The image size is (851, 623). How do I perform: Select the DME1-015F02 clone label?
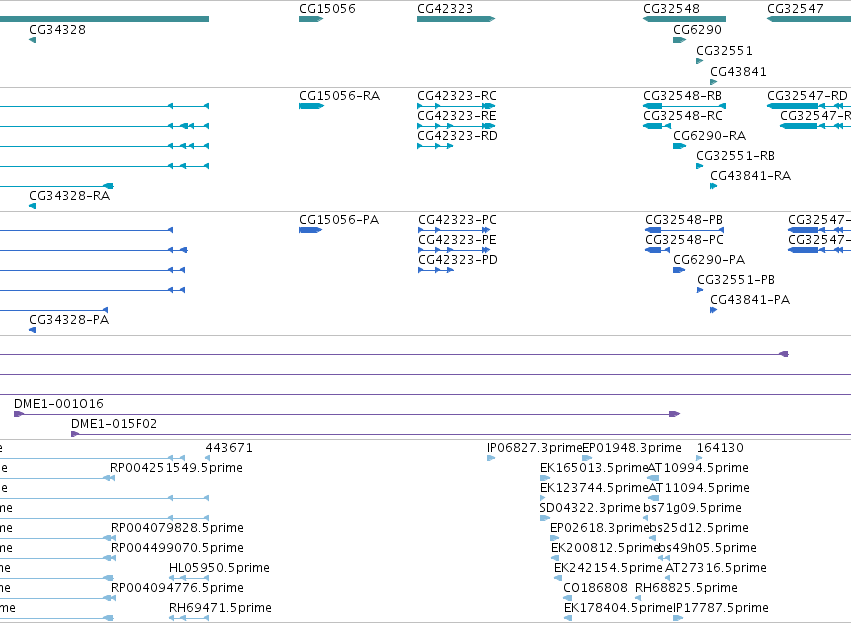[x=114, y=424]
